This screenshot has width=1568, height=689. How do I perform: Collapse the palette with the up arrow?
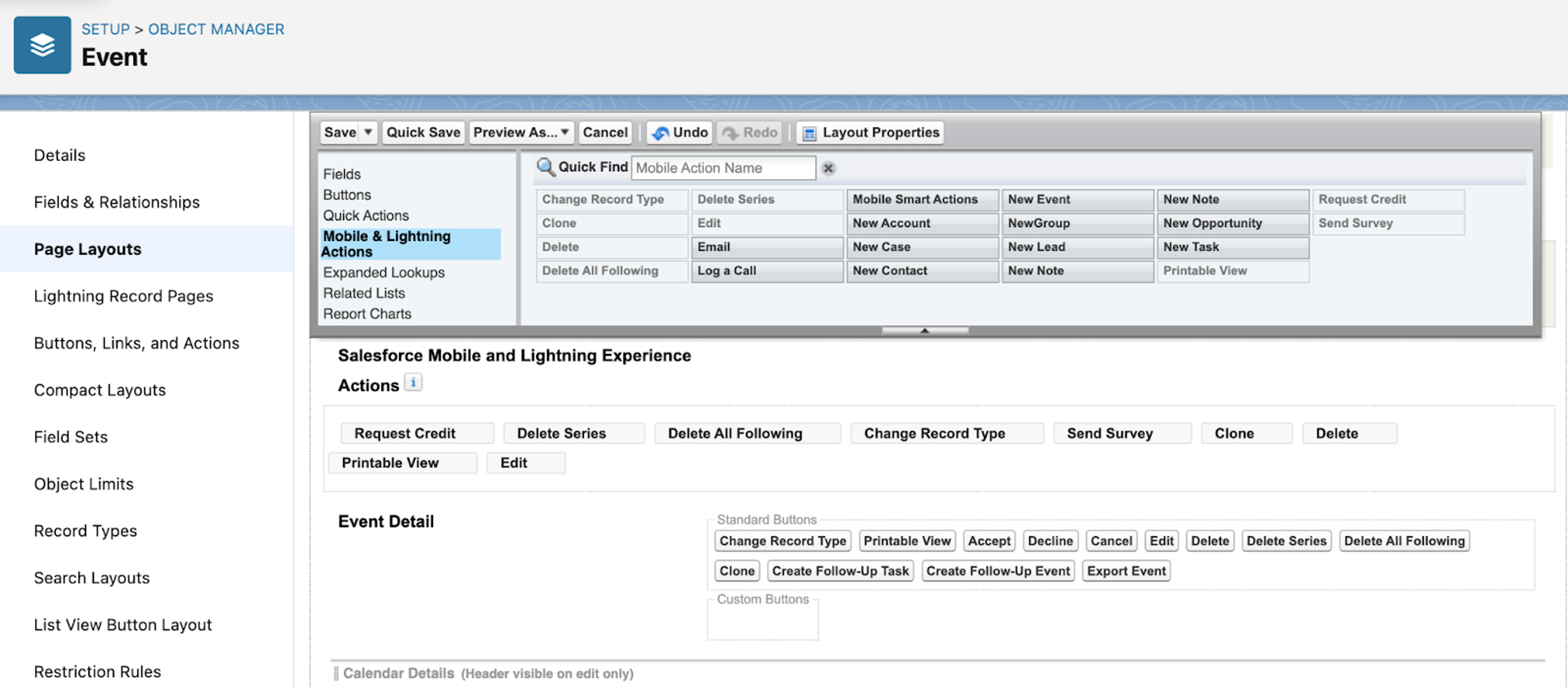click(x=924, y=331)
